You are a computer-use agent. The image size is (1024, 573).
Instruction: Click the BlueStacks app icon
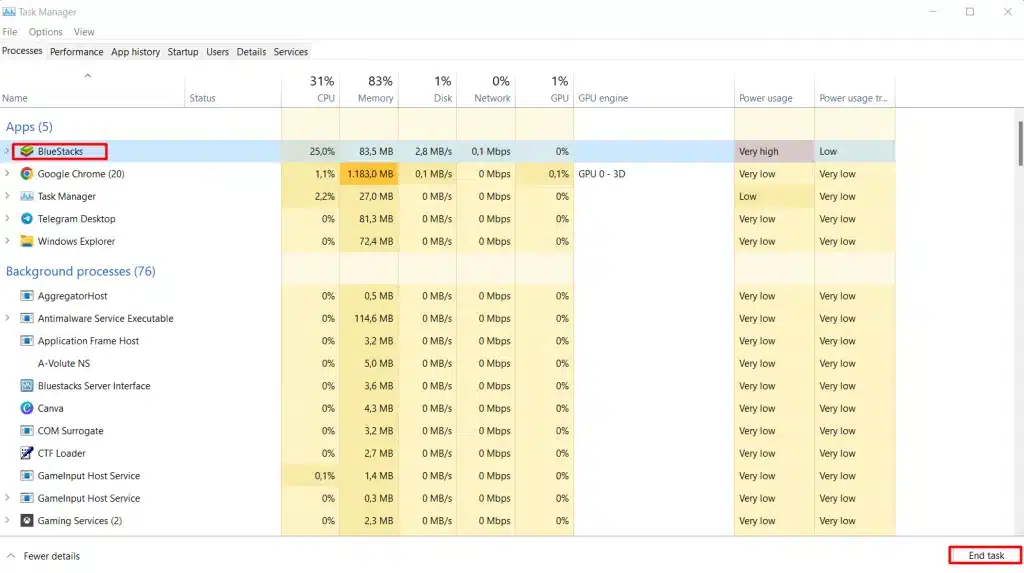click(26, 151)
